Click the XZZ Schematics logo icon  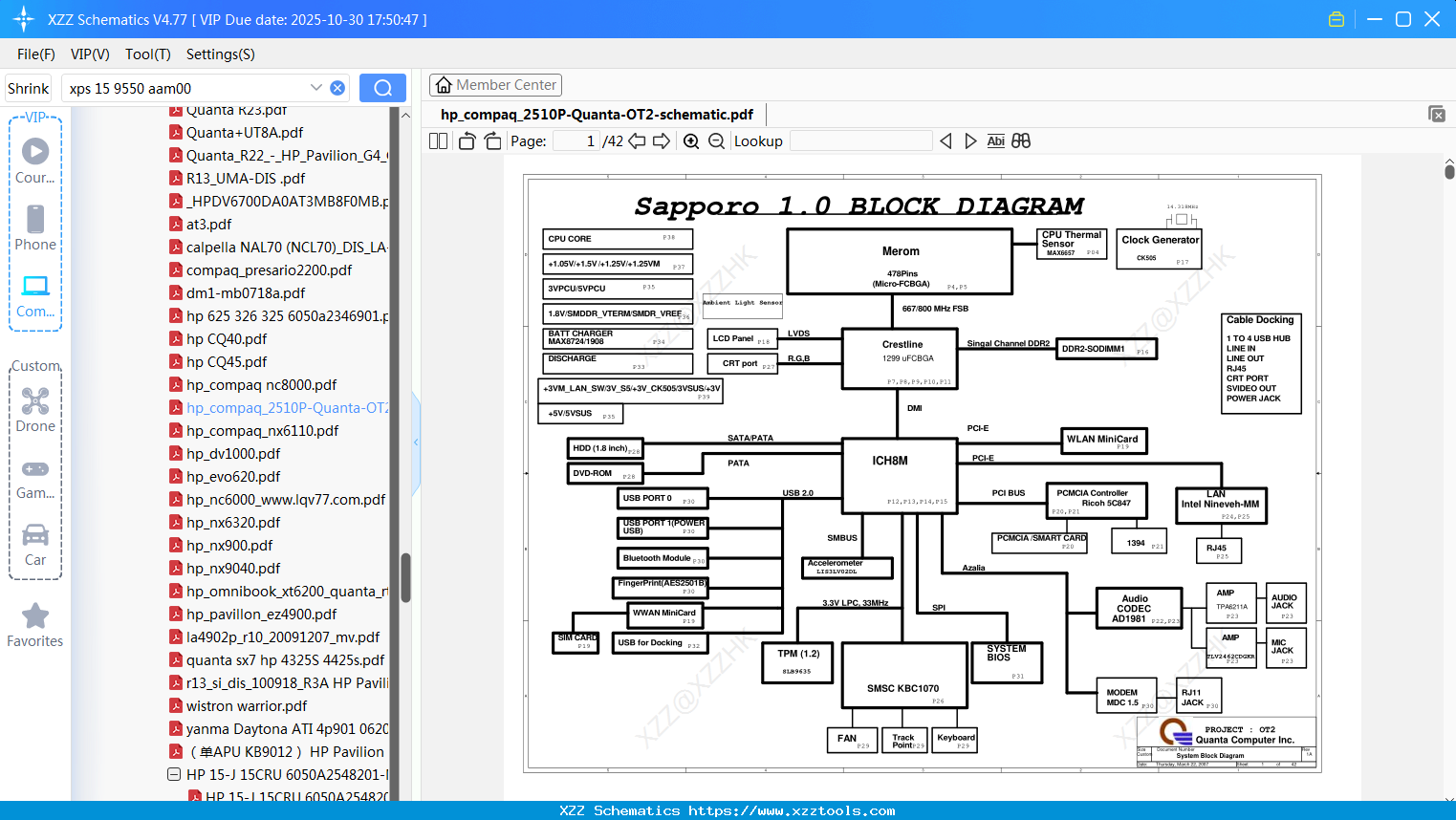click(24, 19)
